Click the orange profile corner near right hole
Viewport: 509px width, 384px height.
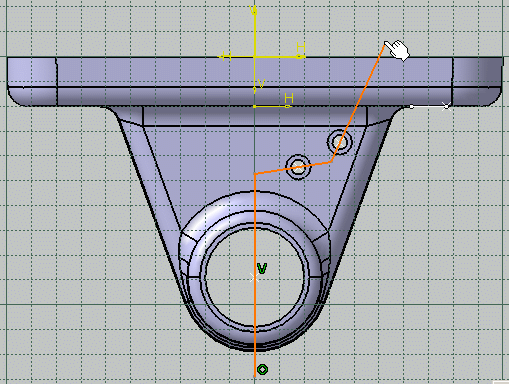pyautogui.click(x=331, y=162)
